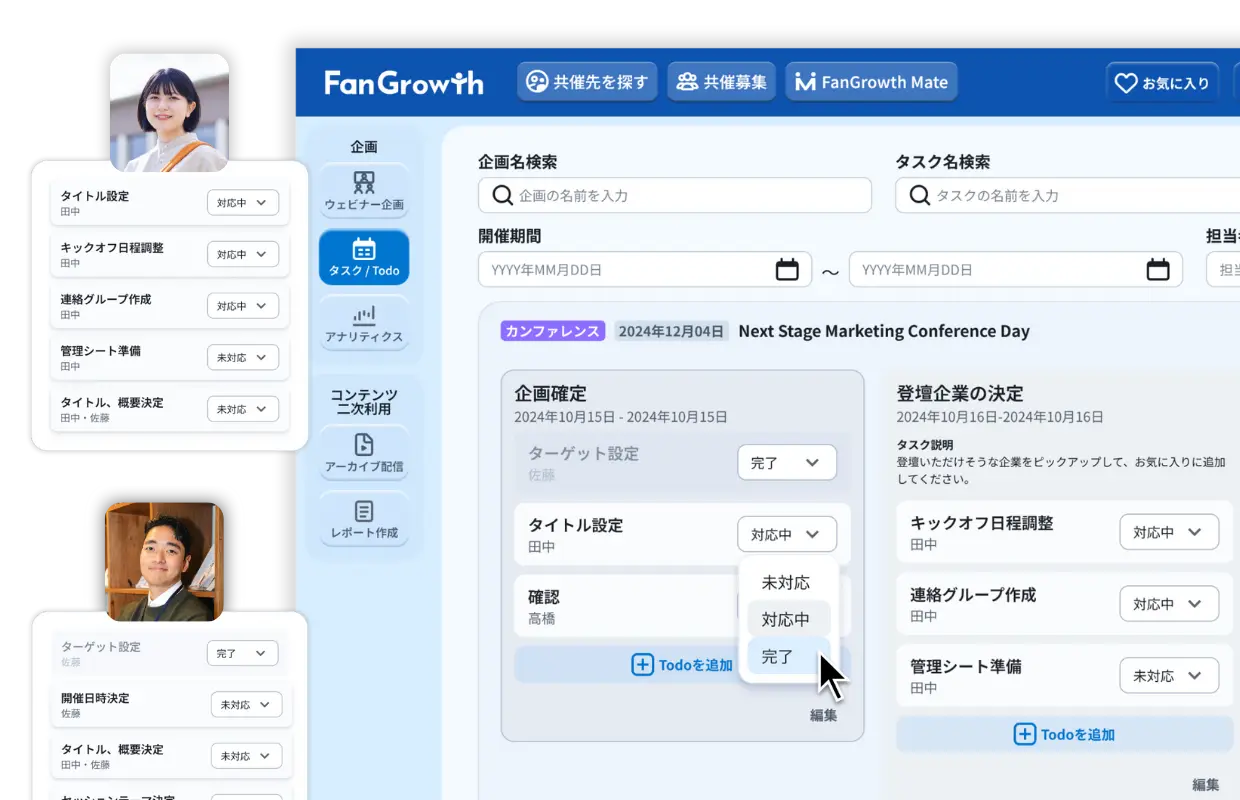Click the woman's profile photo
The height and width of the screenshot is (800, 1240).
(x=169, y=112)
